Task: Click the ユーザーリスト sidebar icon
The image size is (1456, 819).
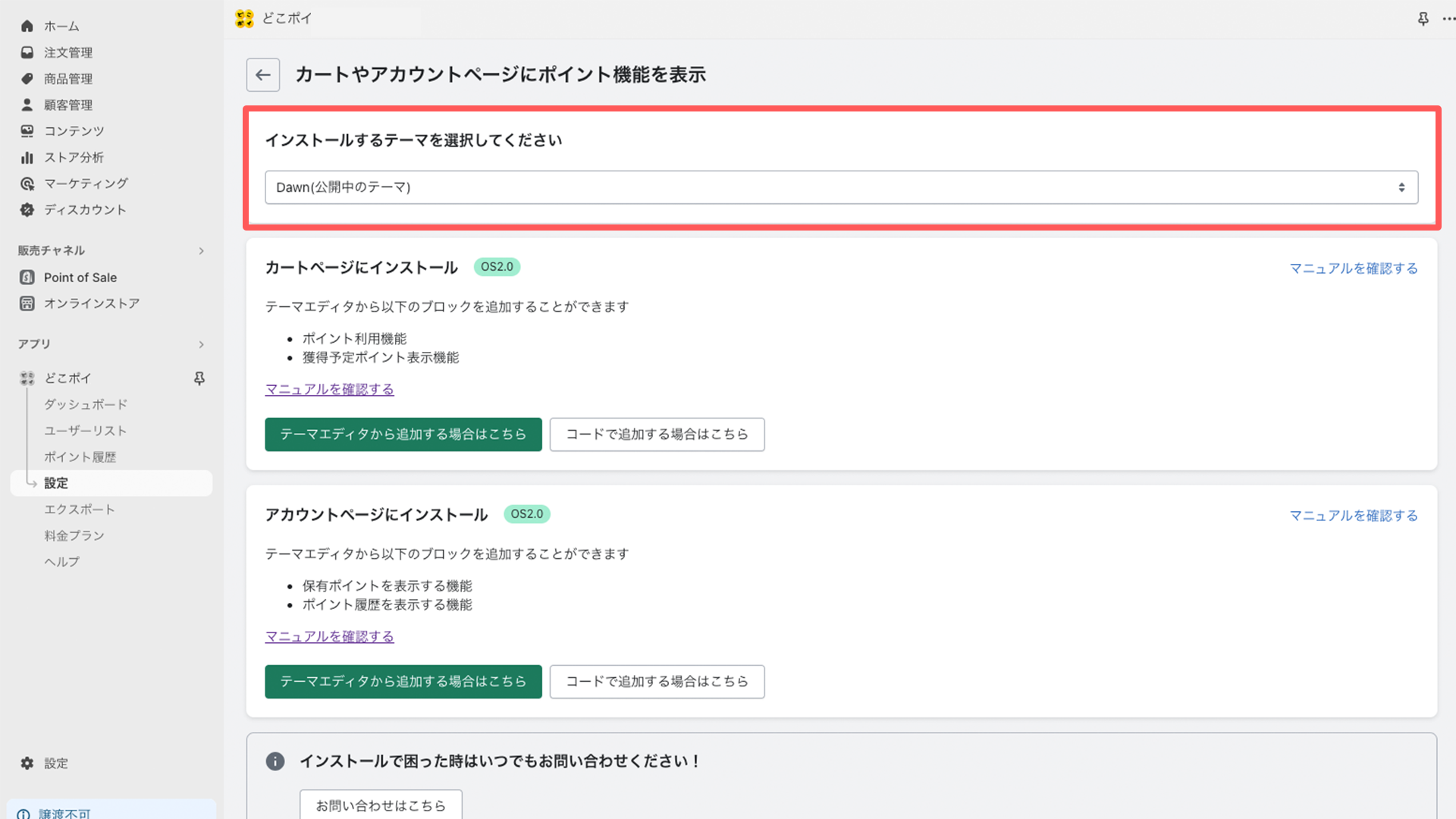Action: click(85, 430)
